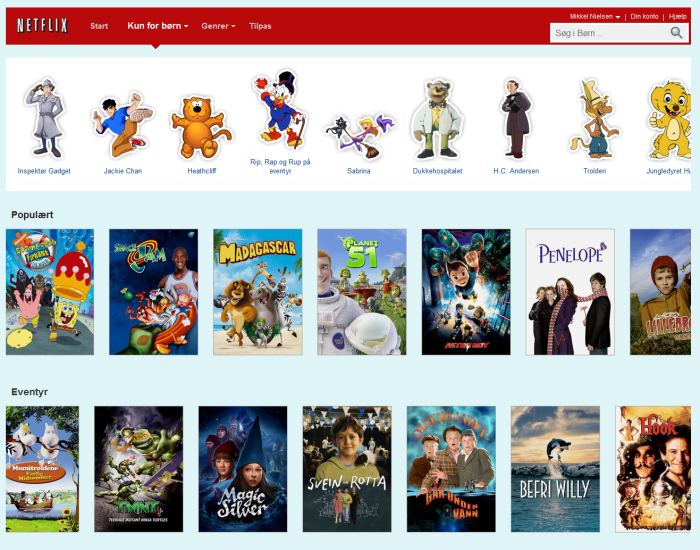Choose the H.C. Andersen character icon
This screenshot has height=550, width=700.
pos(516,118)
